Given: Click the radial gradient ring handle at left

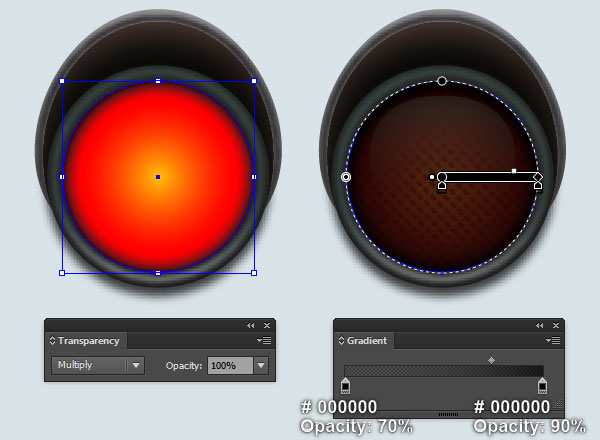Looking at the screenshot, I should click(x=346, y=177).
